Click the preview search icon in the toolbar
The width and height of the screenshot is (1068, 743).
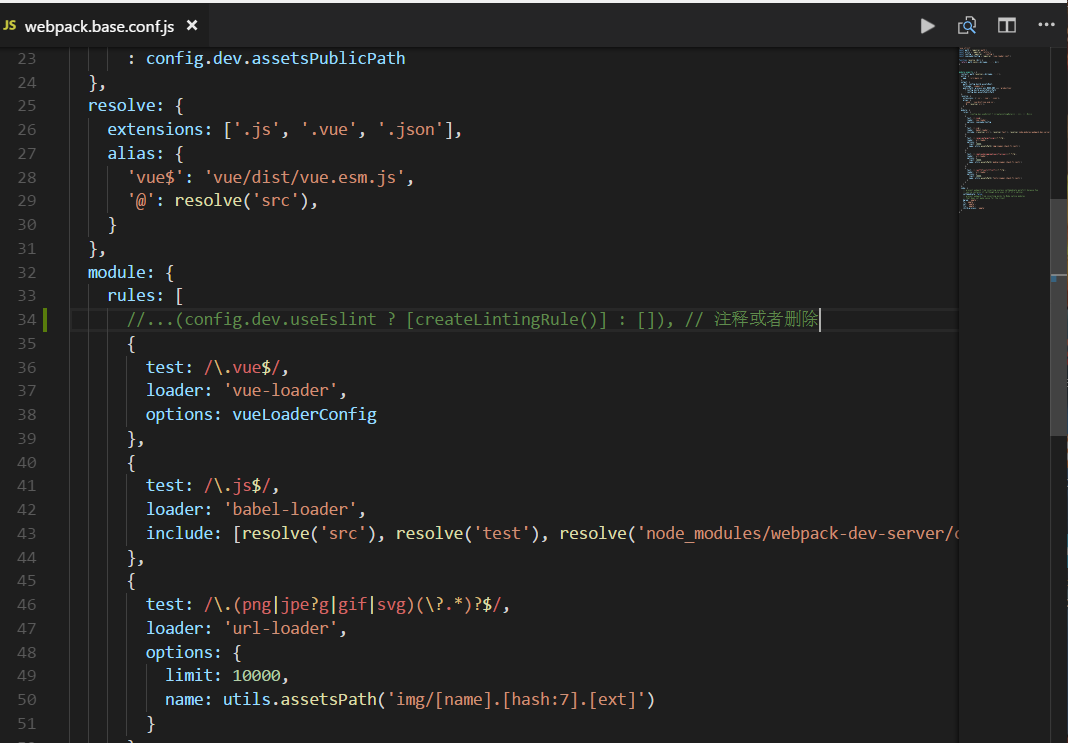click(x=966, y=25)
